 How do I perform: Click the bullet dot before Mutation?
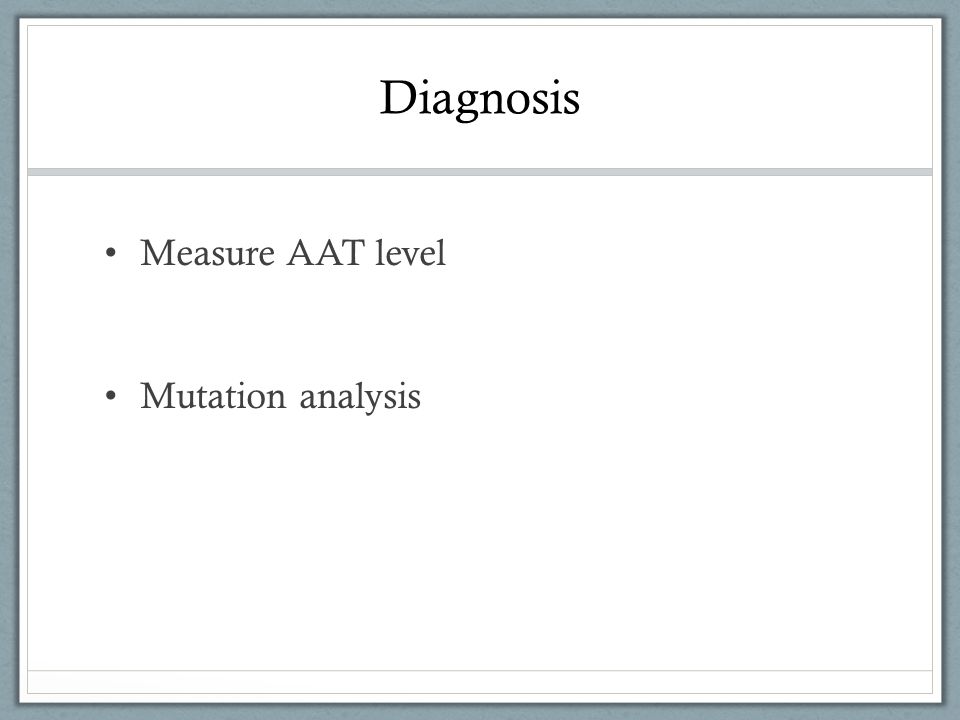point(111,396)
